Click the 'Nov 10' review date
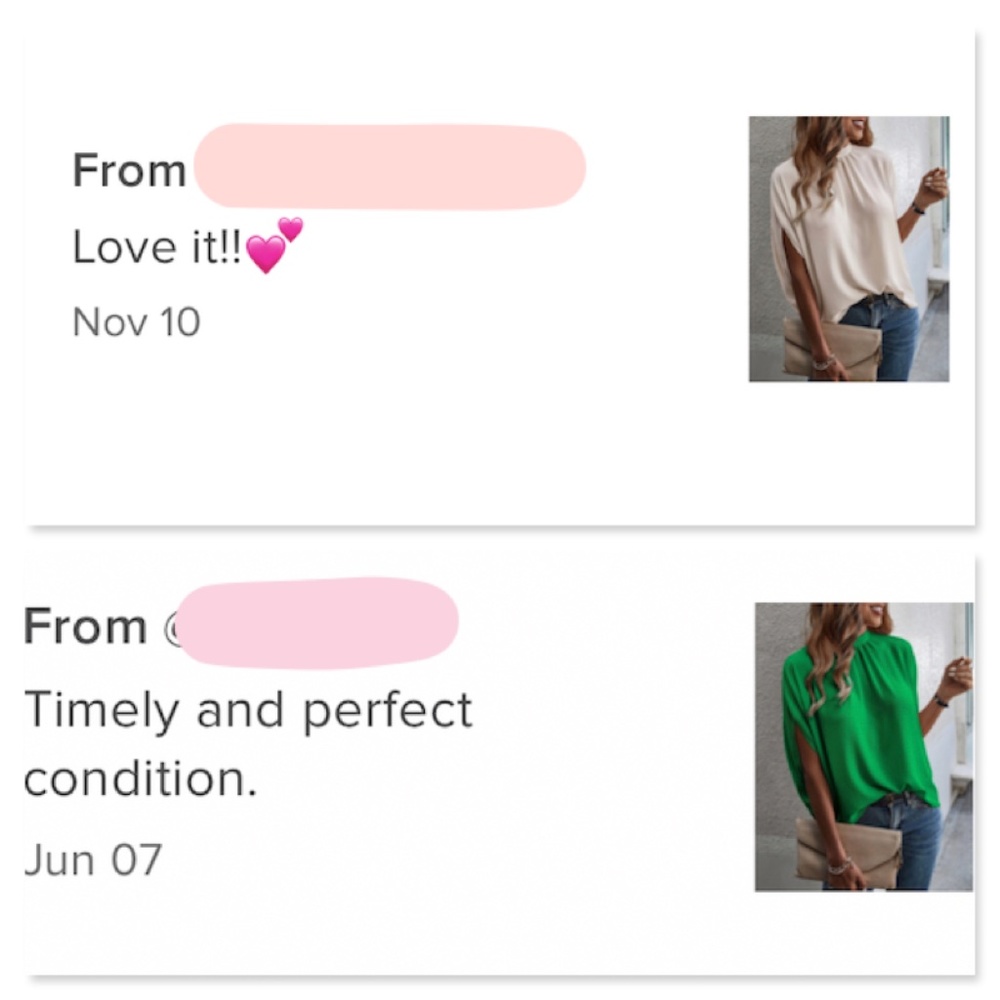This screenshot has width=1000, height=1000. coord(137,322)
